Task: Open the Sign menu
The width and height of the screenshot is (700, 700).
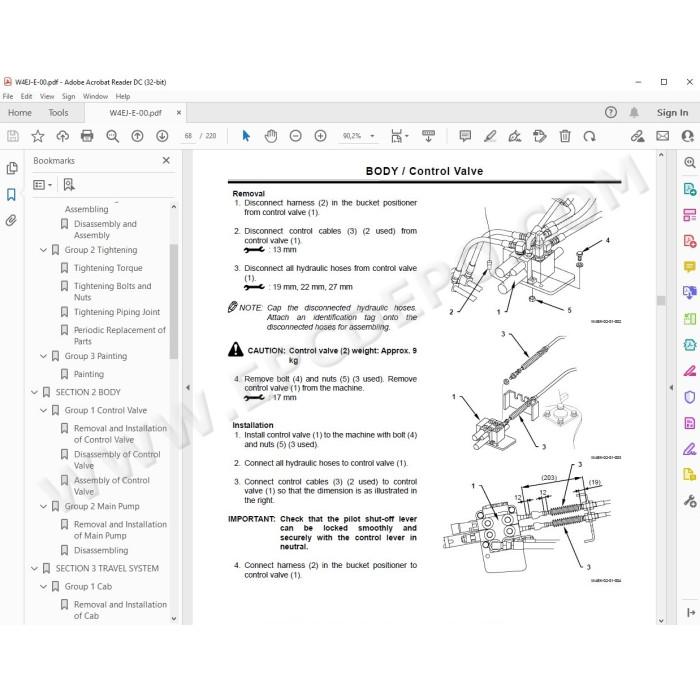Action: (x=68, y=96)
